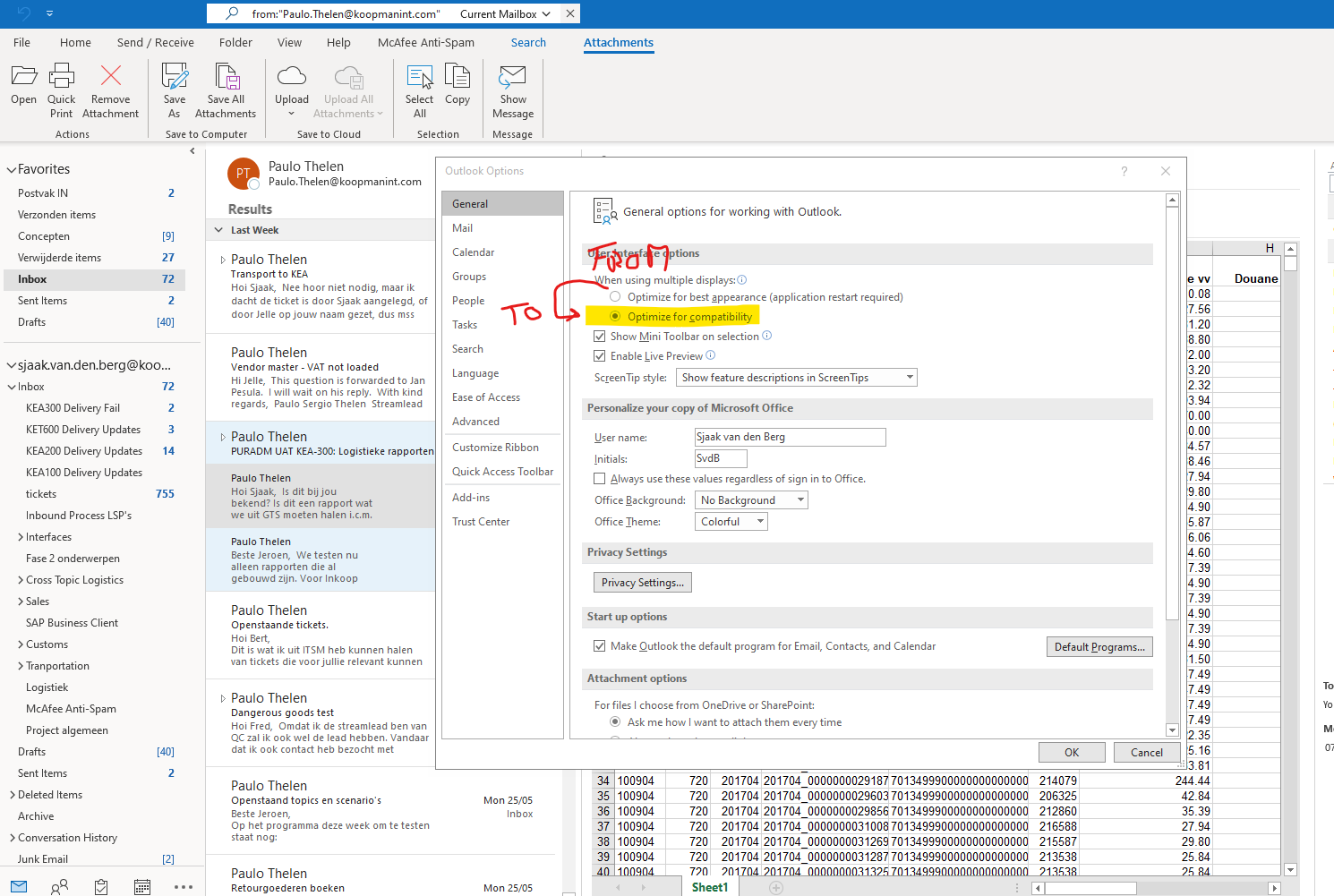Viewport: 1334px width, 896px height.
Task: Click add new sheet plus icon
Action: pos(776,888)
